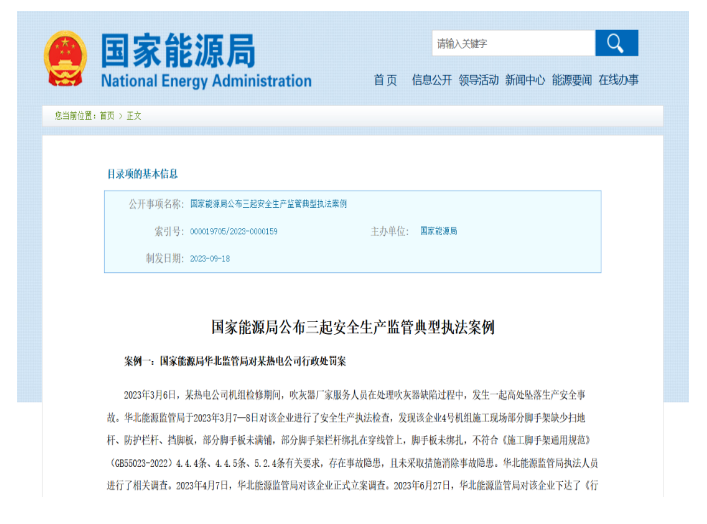Focus the 请输入关键字 search field
The image size is (707, 524).
tap(512, 44)
